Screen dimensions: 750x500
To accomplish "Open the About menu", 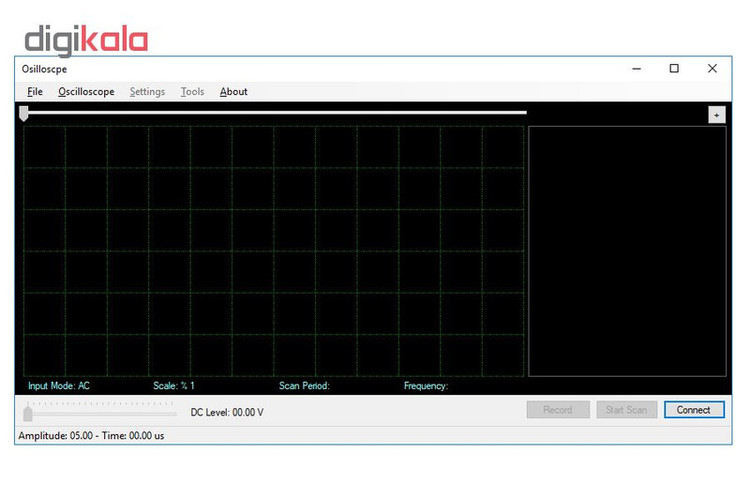I will tap(233, 91).
